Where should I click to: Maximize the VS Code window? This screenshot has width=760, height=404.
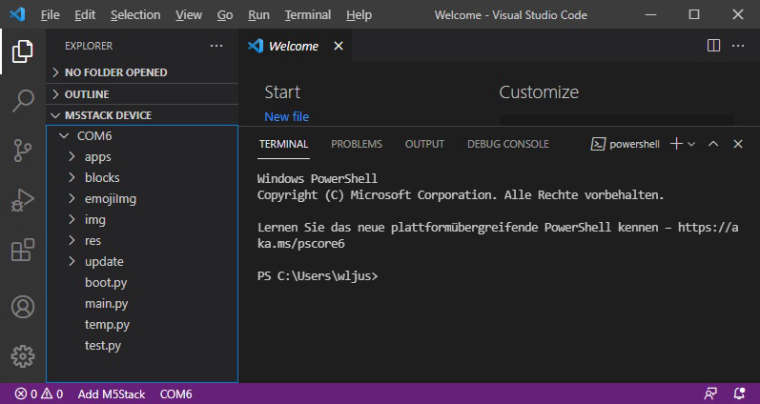pyautogui.click(x=694, y=15)
